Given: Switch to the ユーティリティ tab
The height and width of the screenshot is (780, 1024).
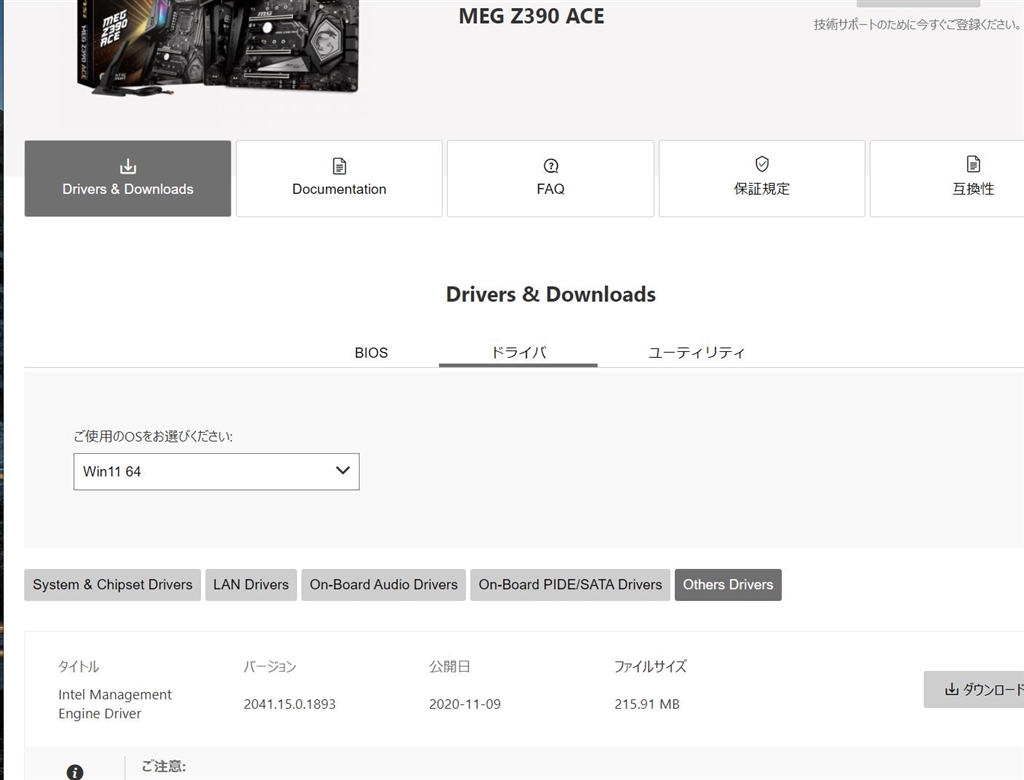Looking at the screenshot, I should point(696,353).
